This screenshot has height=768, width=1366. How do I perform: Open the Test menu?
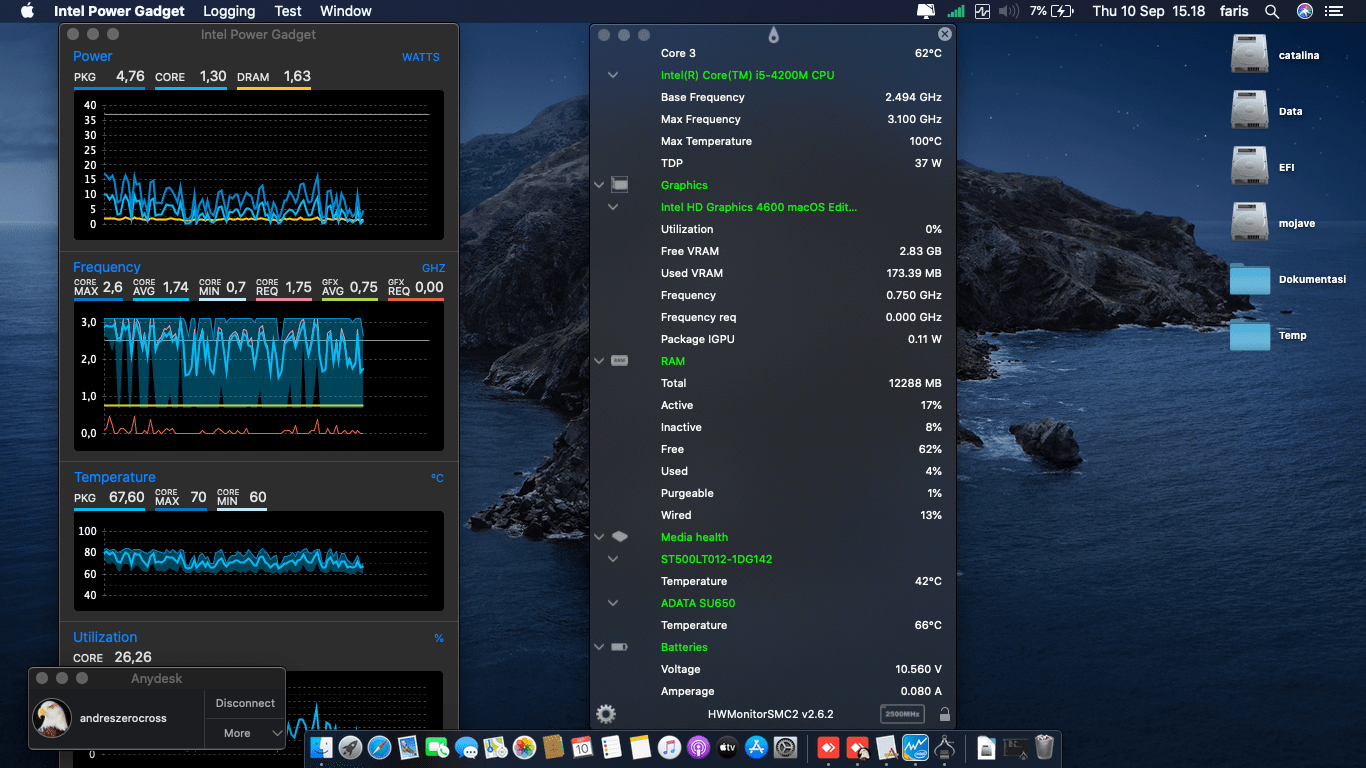(288, 11)
